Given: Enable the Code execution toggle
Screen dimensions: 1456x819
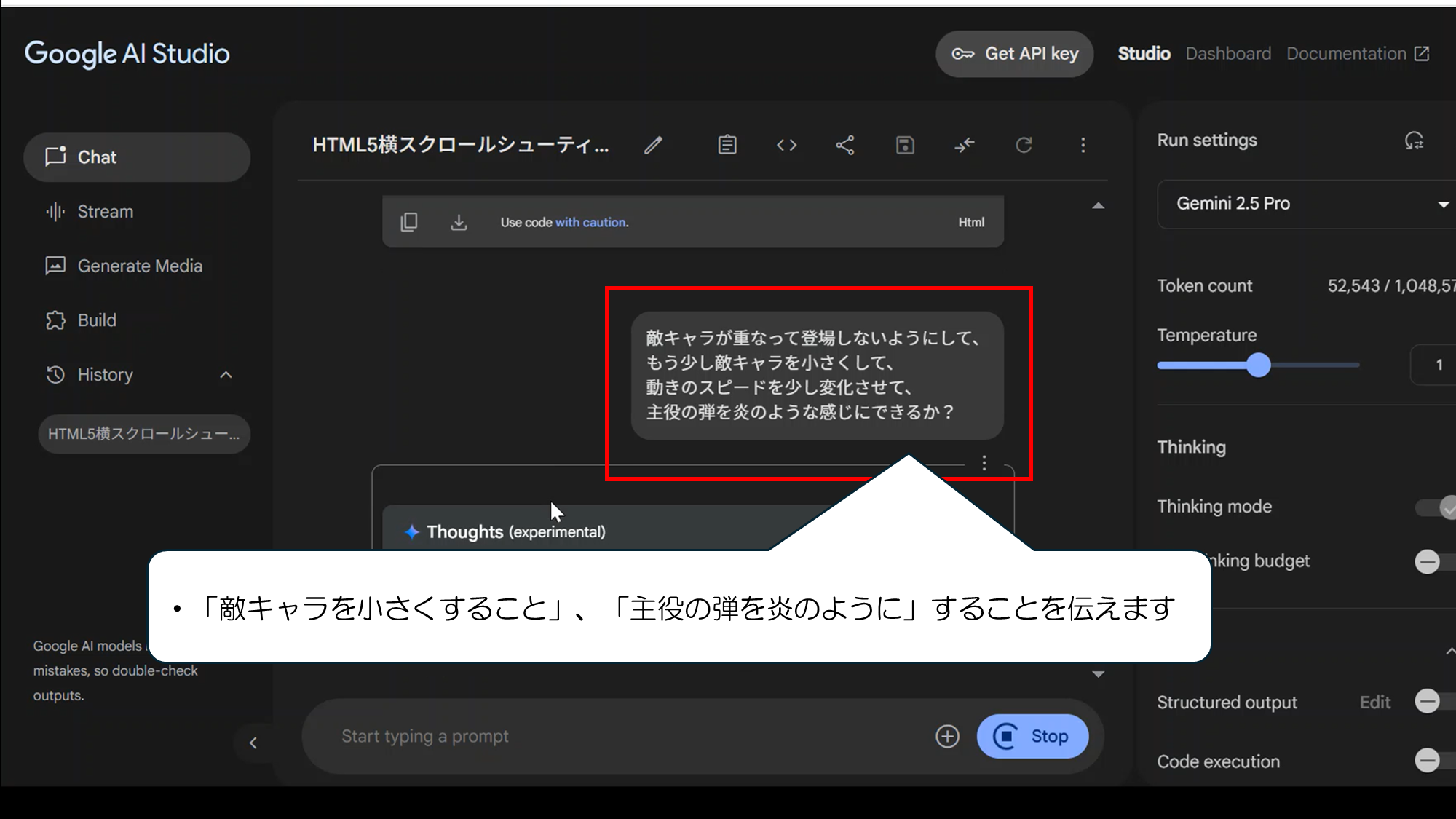Looking at the screenshot, I should tap(1434, 761).
